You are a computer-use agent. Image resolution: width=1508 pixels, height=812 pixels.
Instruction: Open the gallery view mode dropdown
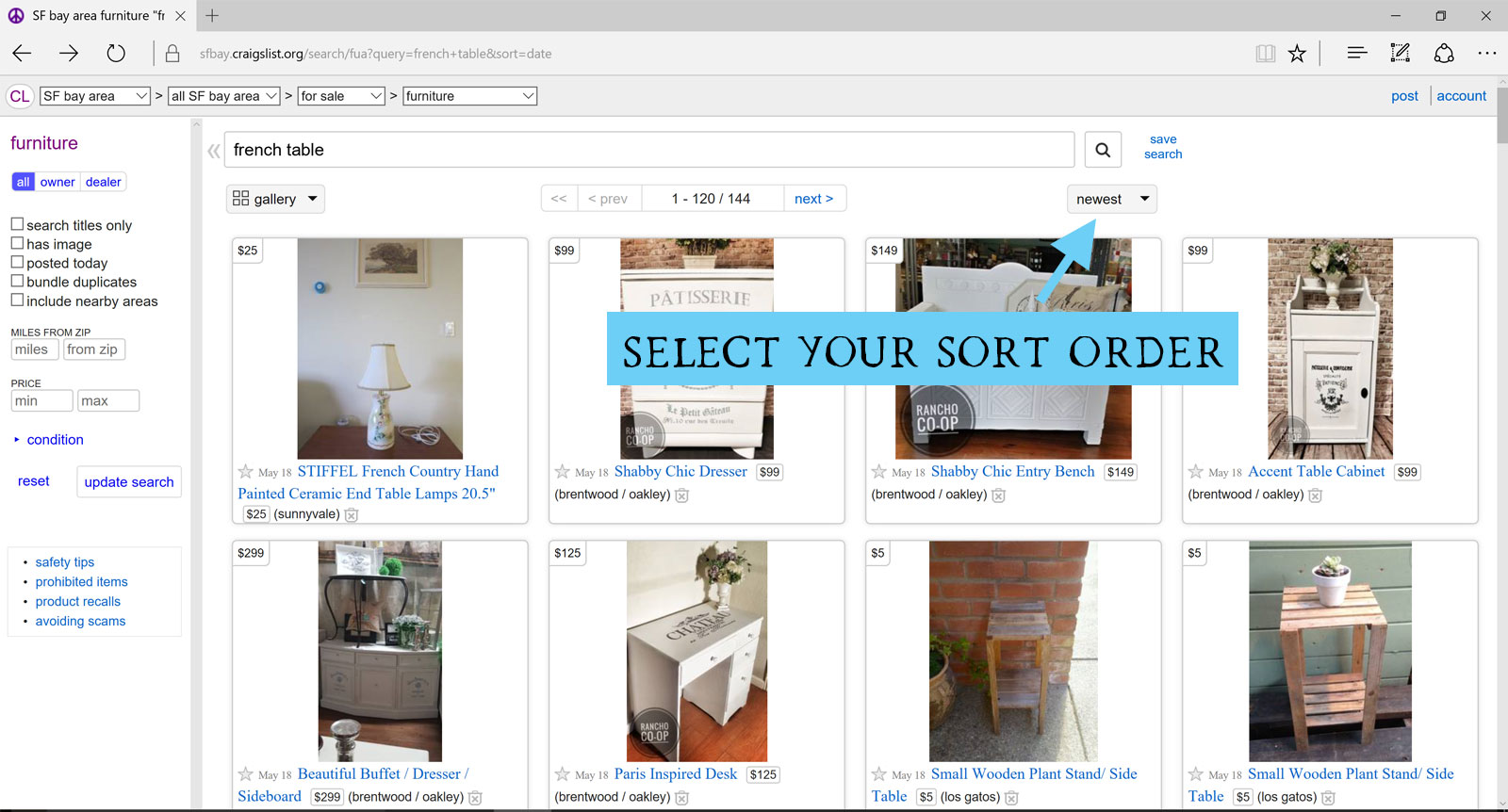pos(275,199)
